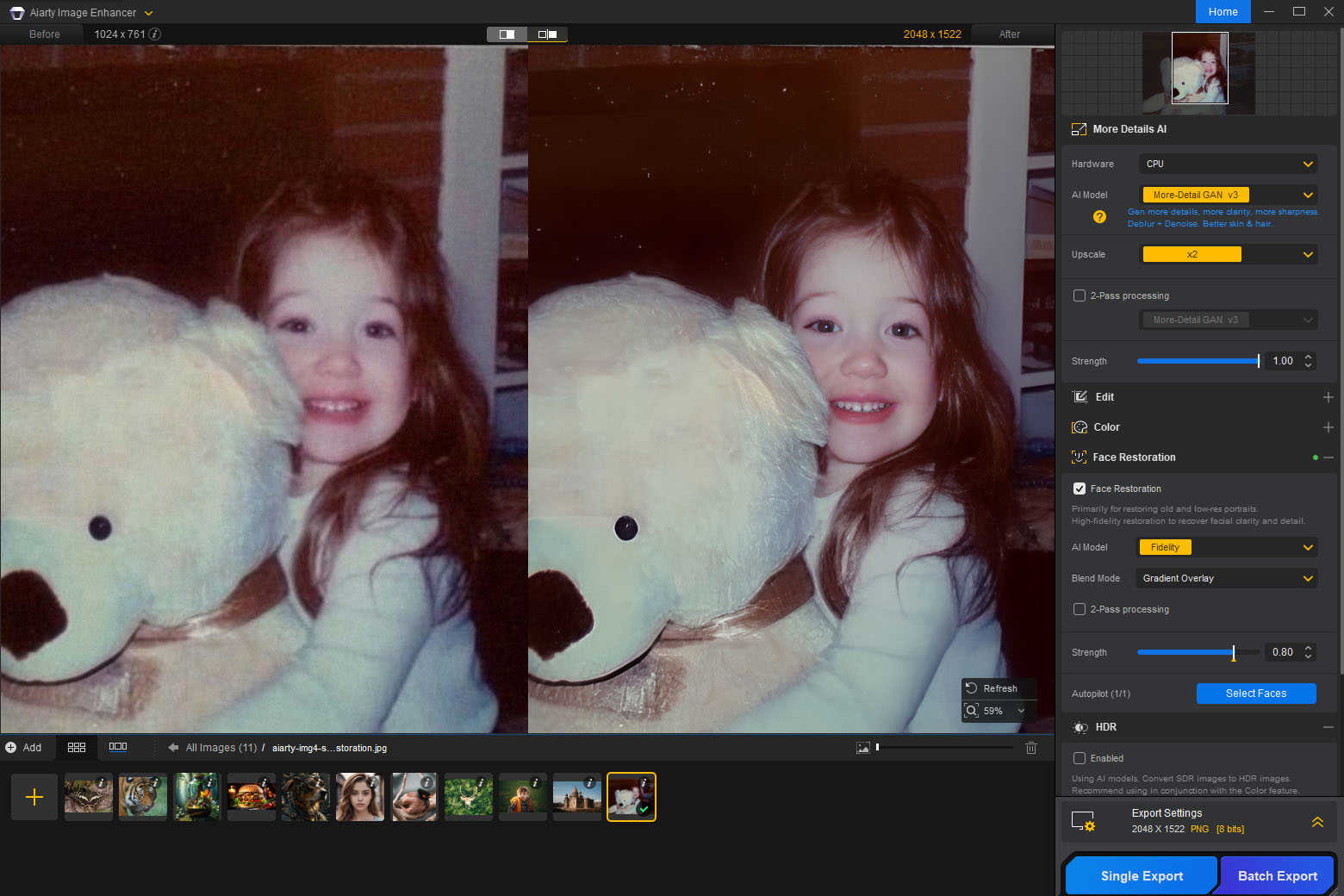
Task: Click the Export Settings gear icon
Action: [1083, 821]
